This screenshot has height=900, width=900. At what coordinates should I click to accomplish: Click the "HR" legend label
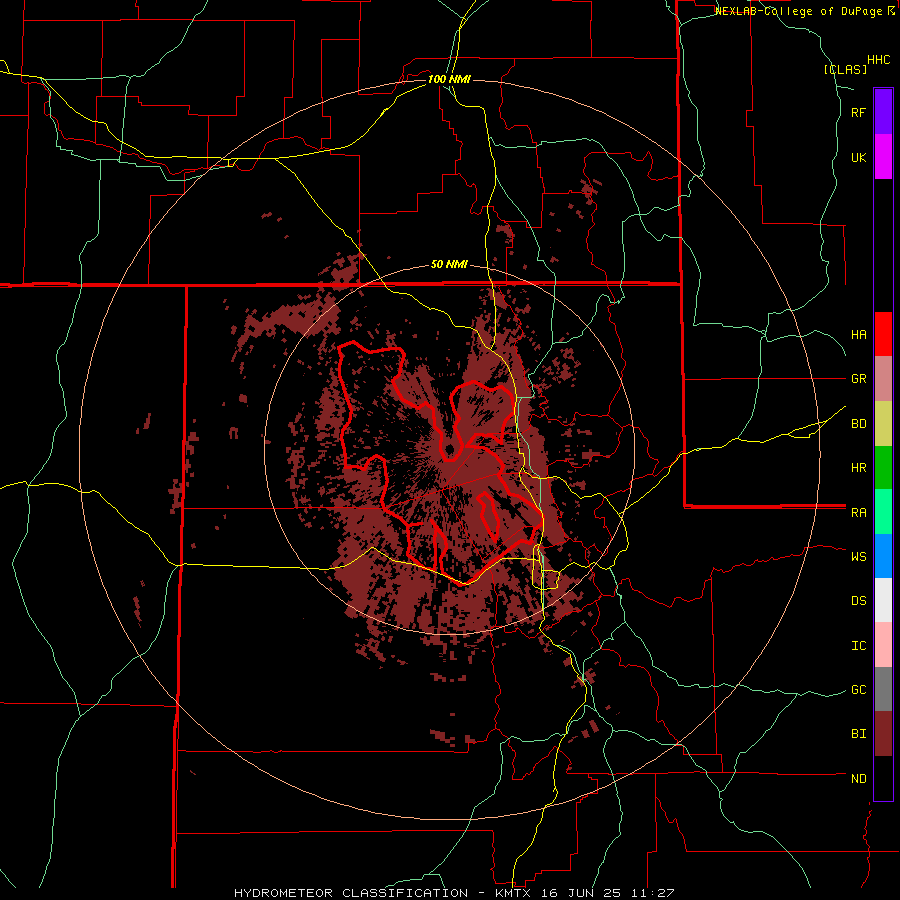pyautogui.click(x=859, y=468)
